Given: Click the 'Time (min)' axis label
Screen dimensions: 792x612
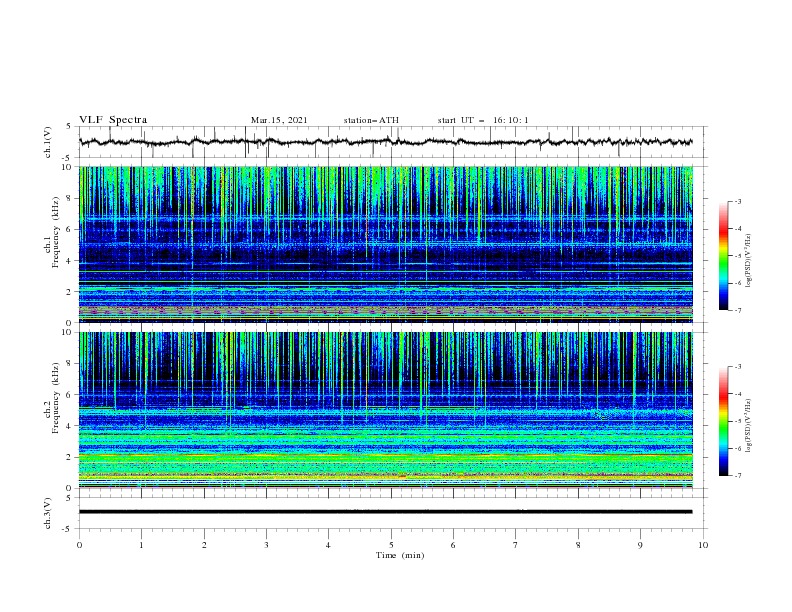Looking at the screenshot, I should [400, 555].
